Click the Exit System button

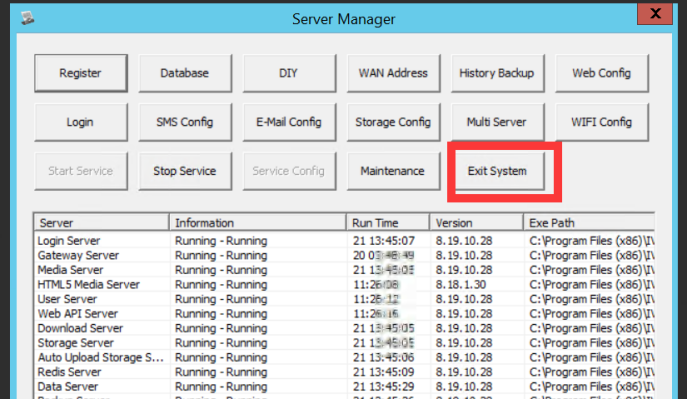499,171
